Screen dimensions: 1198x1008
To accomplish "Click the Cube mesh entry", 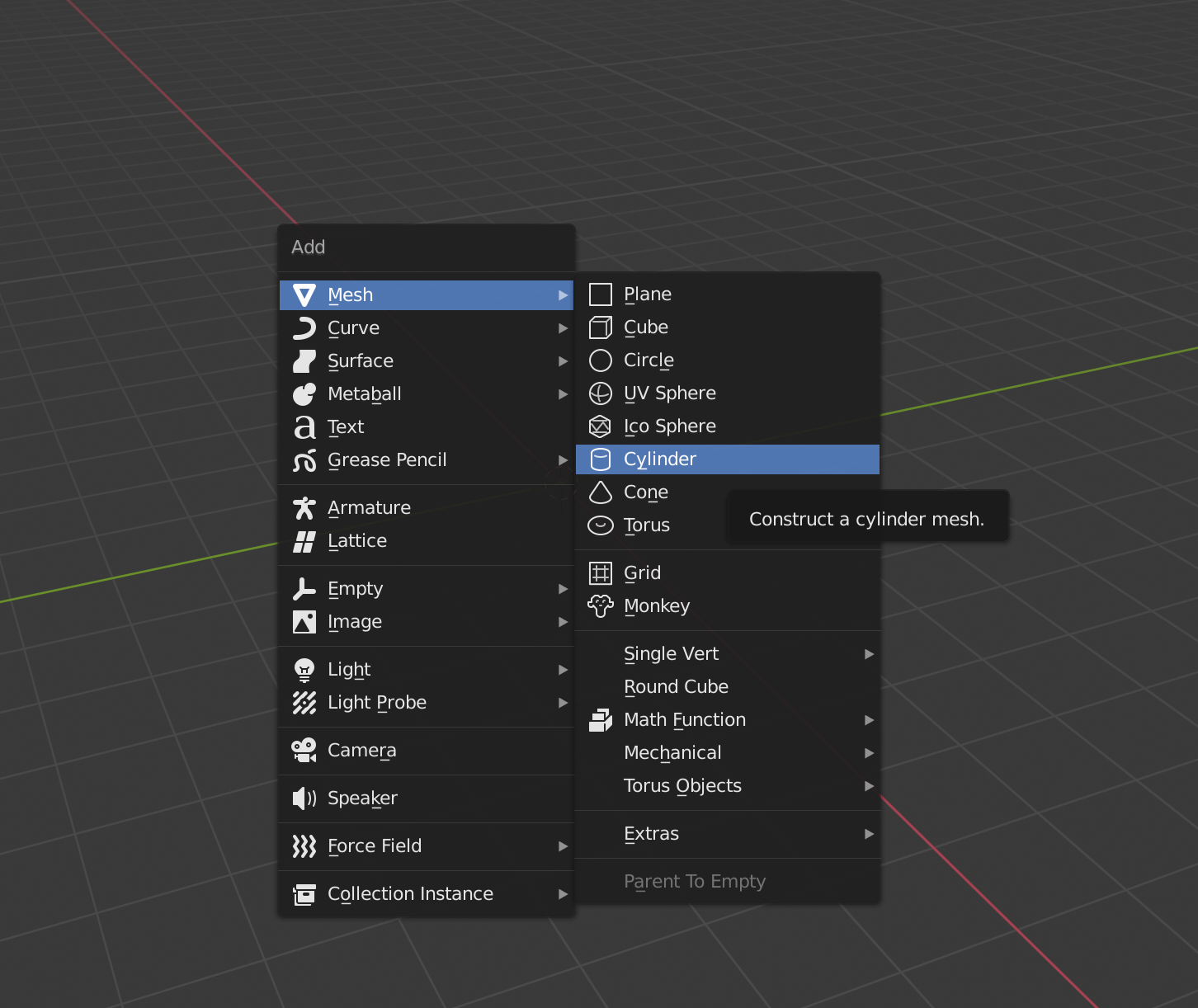I will pos(728,327).
